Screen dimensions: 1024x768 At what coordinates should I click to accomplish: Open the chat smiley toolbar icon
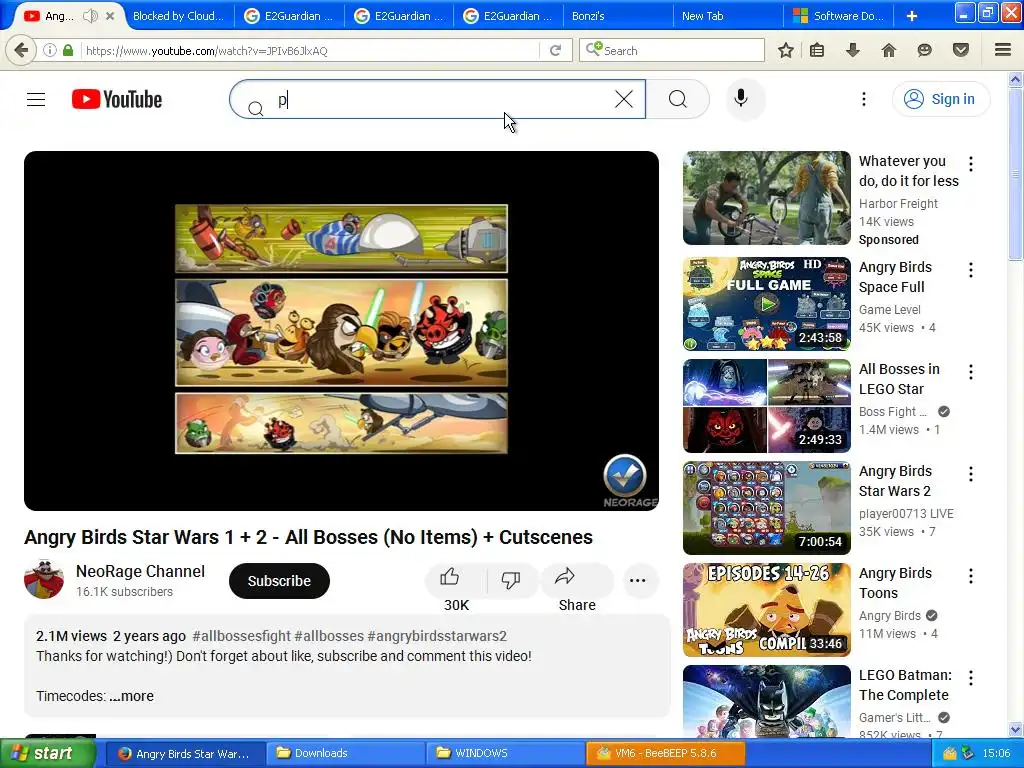924,50
